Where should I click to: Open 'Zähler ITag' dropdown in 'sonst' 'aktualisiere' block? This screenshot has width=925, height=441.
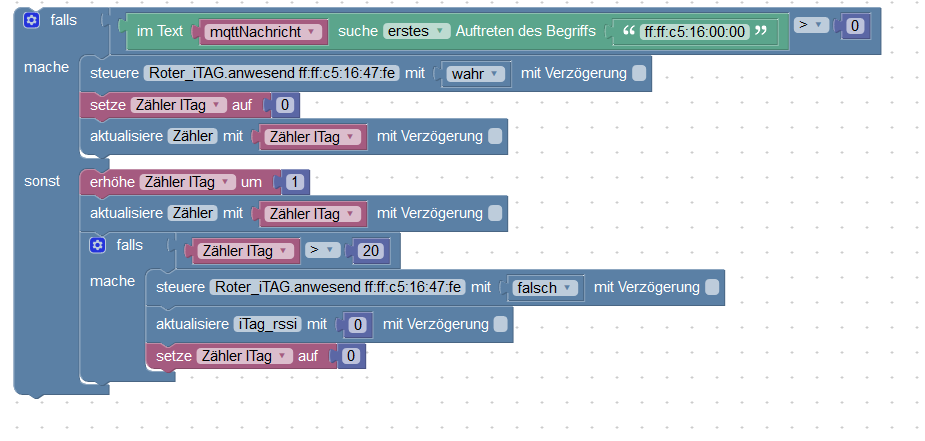pos(311,213)
